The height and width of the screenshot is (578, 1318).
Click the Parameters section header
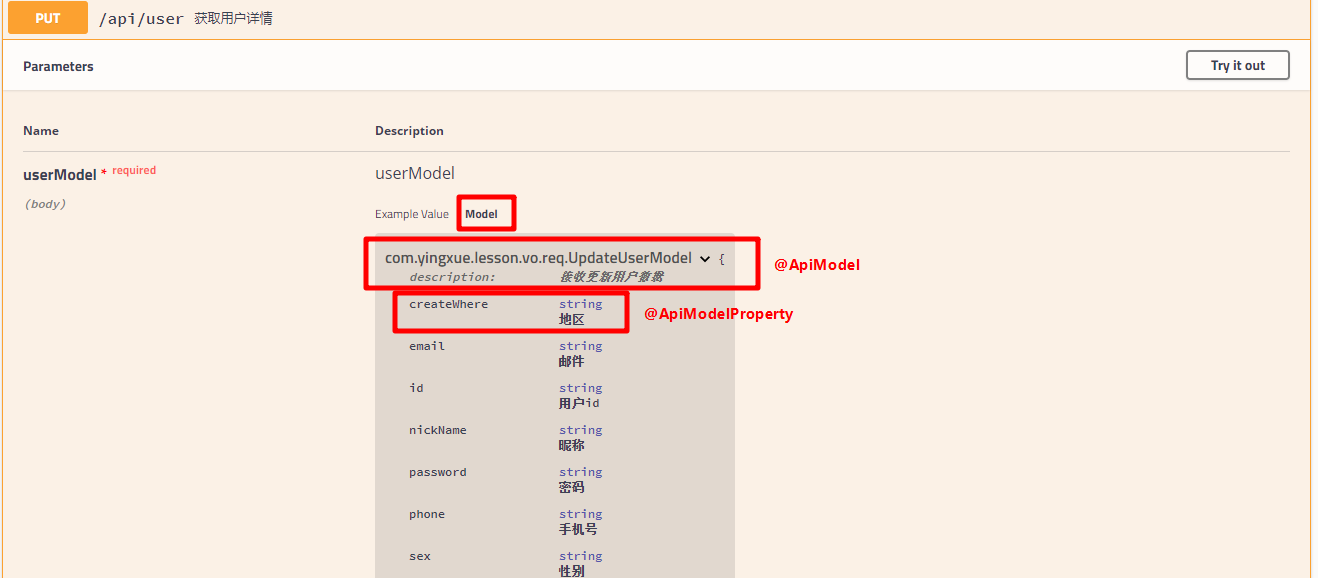tap(58, 65)
